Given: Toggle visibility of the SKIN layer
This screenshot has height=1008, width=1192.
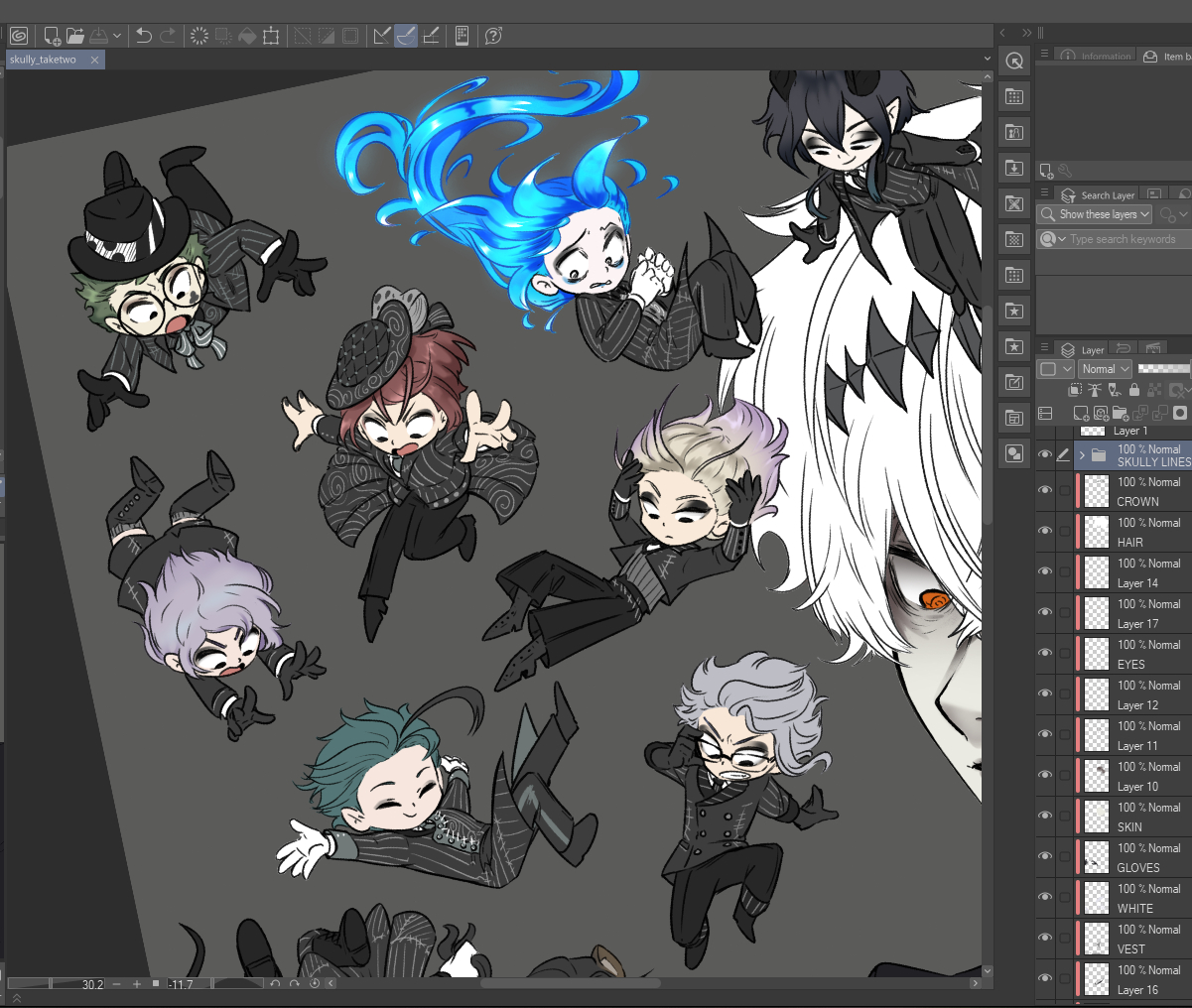Looking at the screenshot, I should coord(1045,817).
